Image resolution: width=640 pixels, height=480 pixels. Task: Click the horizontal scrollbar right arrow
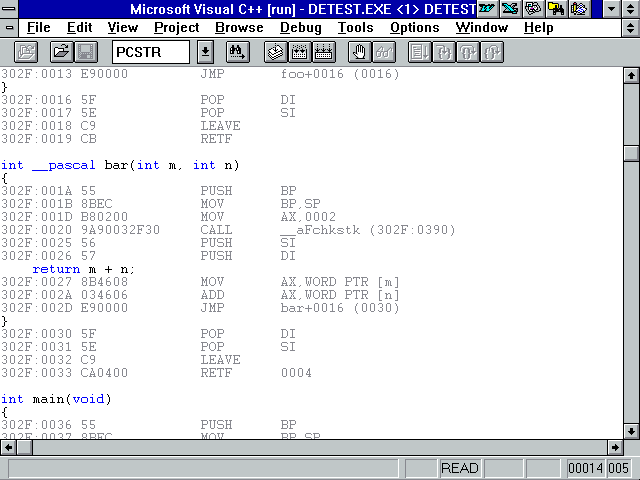click(615, 447)
